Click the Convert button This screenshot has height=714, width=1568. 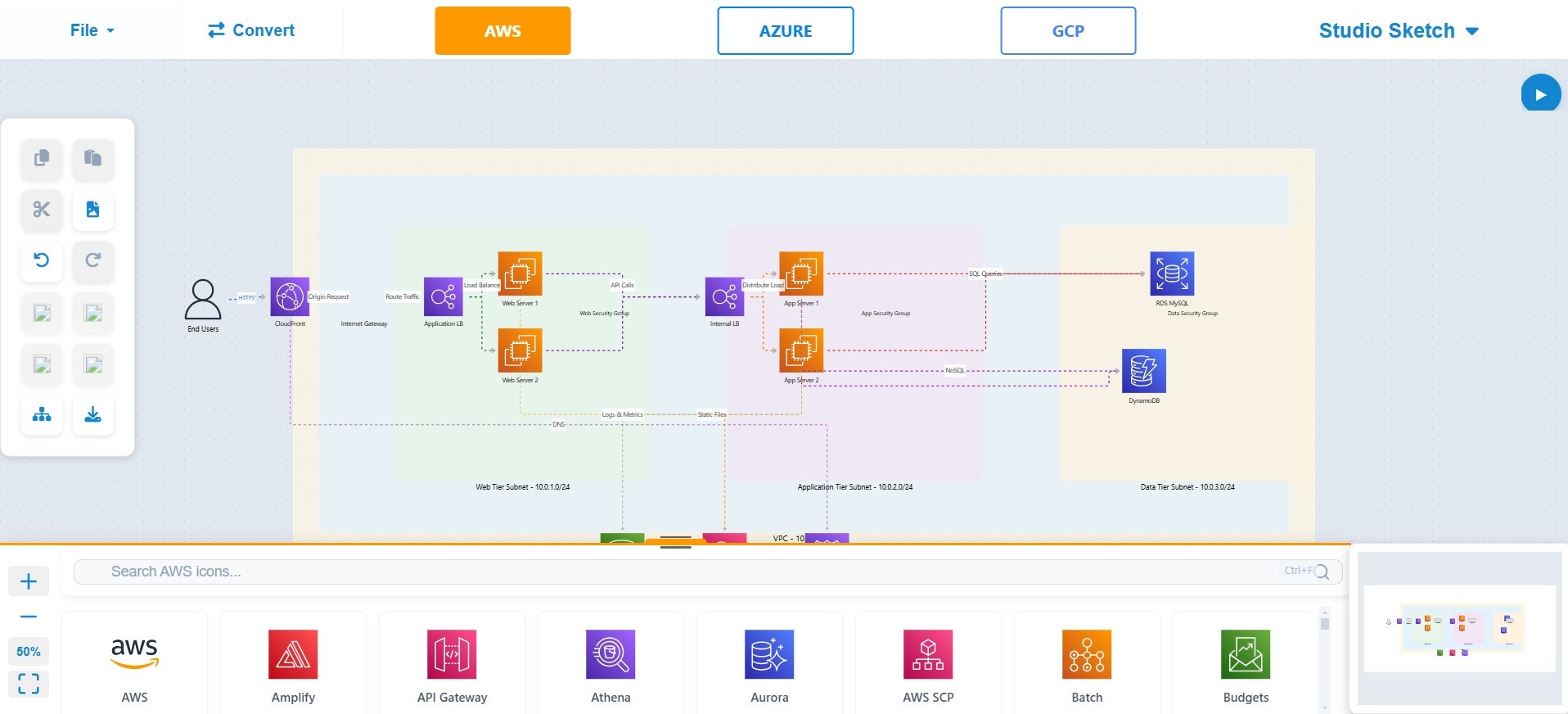point(251,30)
